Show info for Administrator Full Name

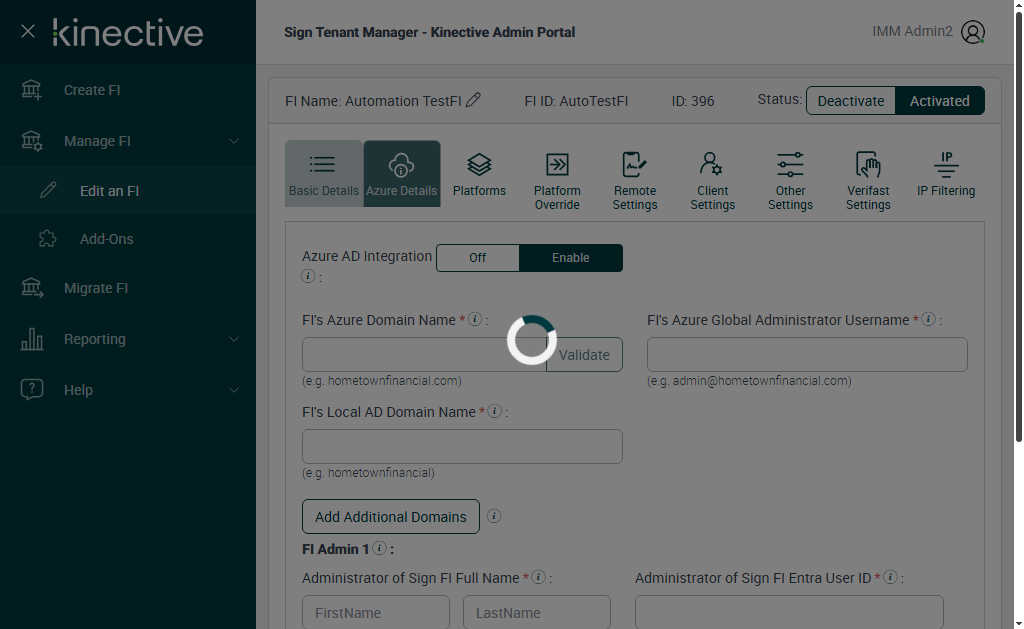point(538,577)
